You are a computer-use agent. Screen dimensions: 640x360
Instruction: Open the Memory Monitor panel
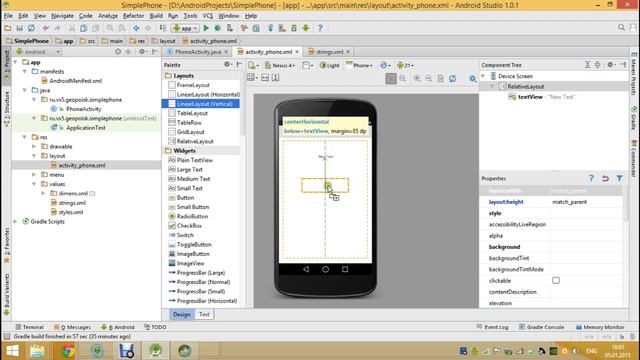[600, 327]
